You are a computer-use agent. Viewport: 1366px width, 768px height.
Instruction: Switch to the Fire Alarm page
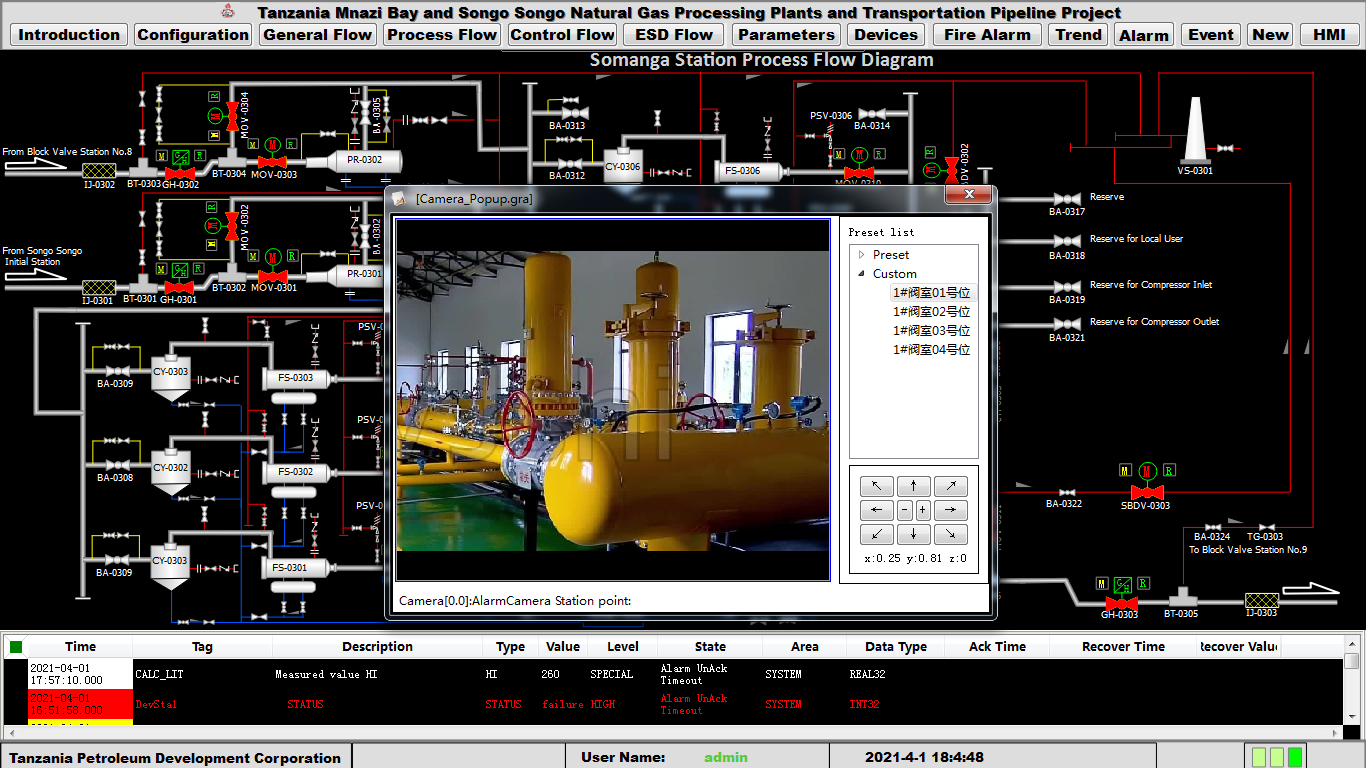pos(987,35)
